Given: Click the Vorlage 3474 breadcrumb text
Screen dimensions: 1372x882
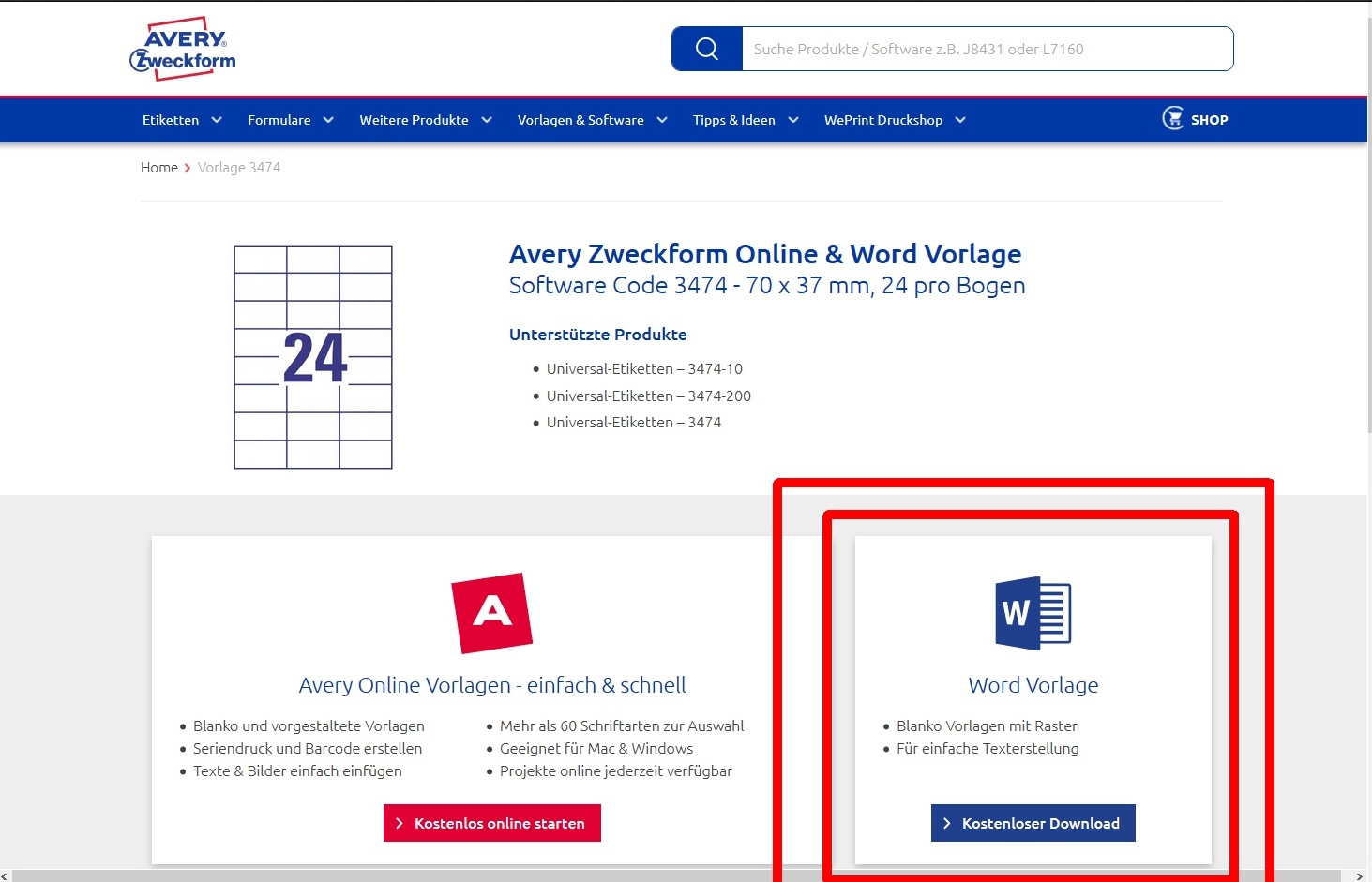Looking at the screenshot, I should point(239,168).
